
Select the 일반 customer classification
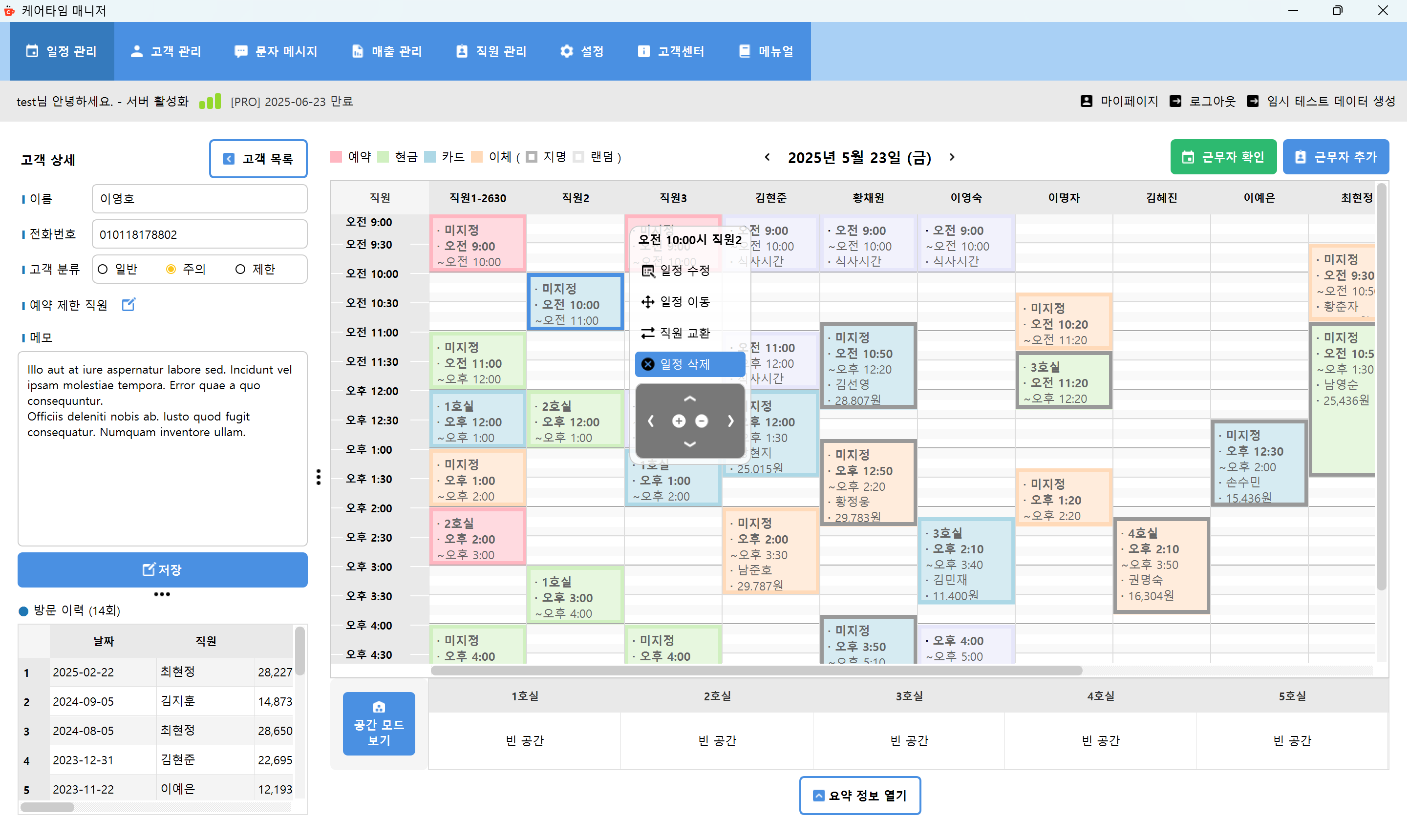click(x=103, y=269)
